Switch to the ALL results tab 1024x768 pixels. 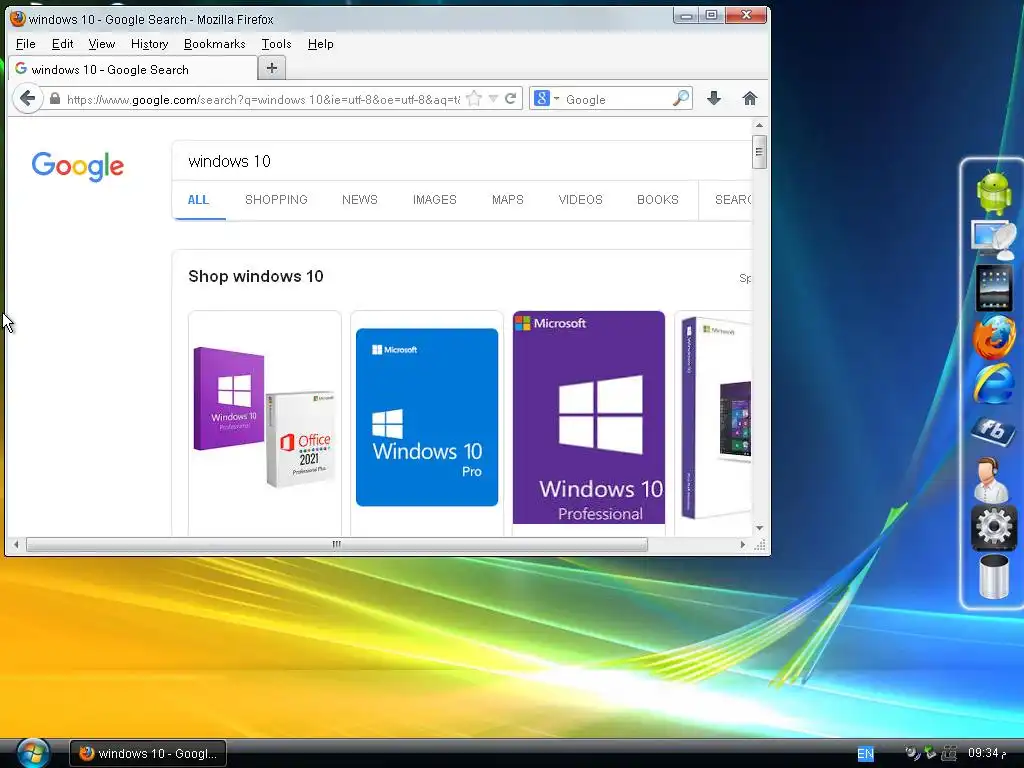[x=198, y=200]
